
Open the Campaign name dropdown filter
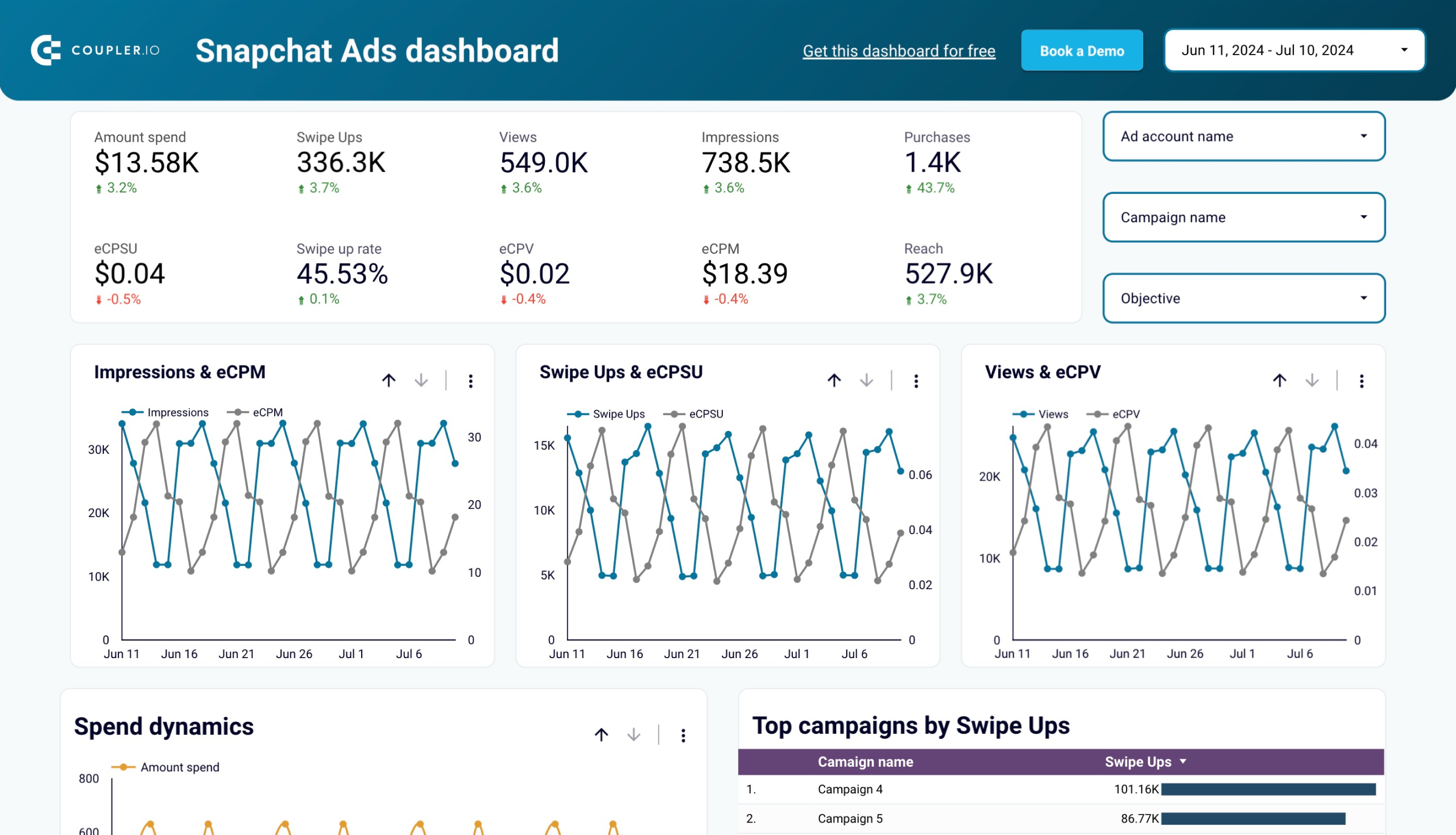[x=1243, y=217]
